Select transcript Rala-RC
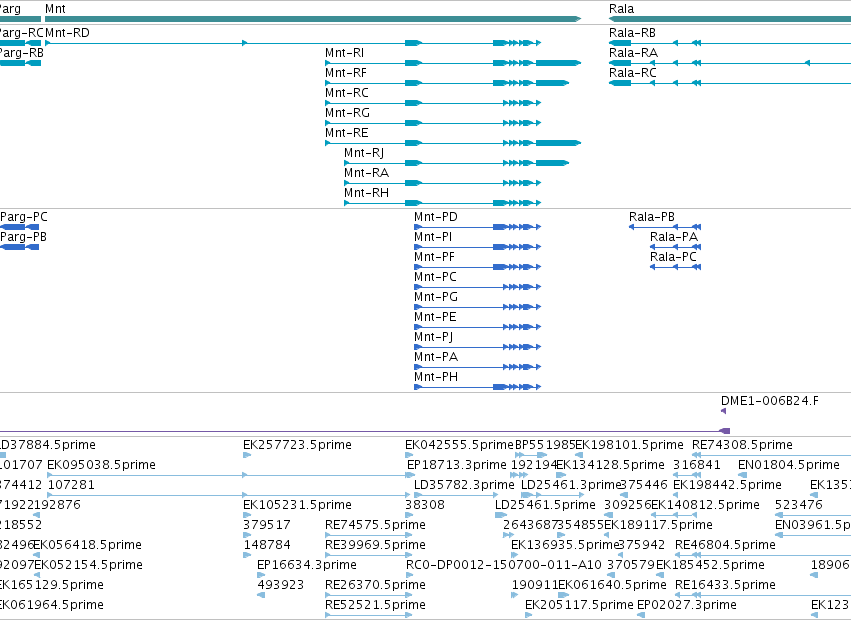Image resolution: width=851 pixels, height=620 pixels. (x=633, y=73)
